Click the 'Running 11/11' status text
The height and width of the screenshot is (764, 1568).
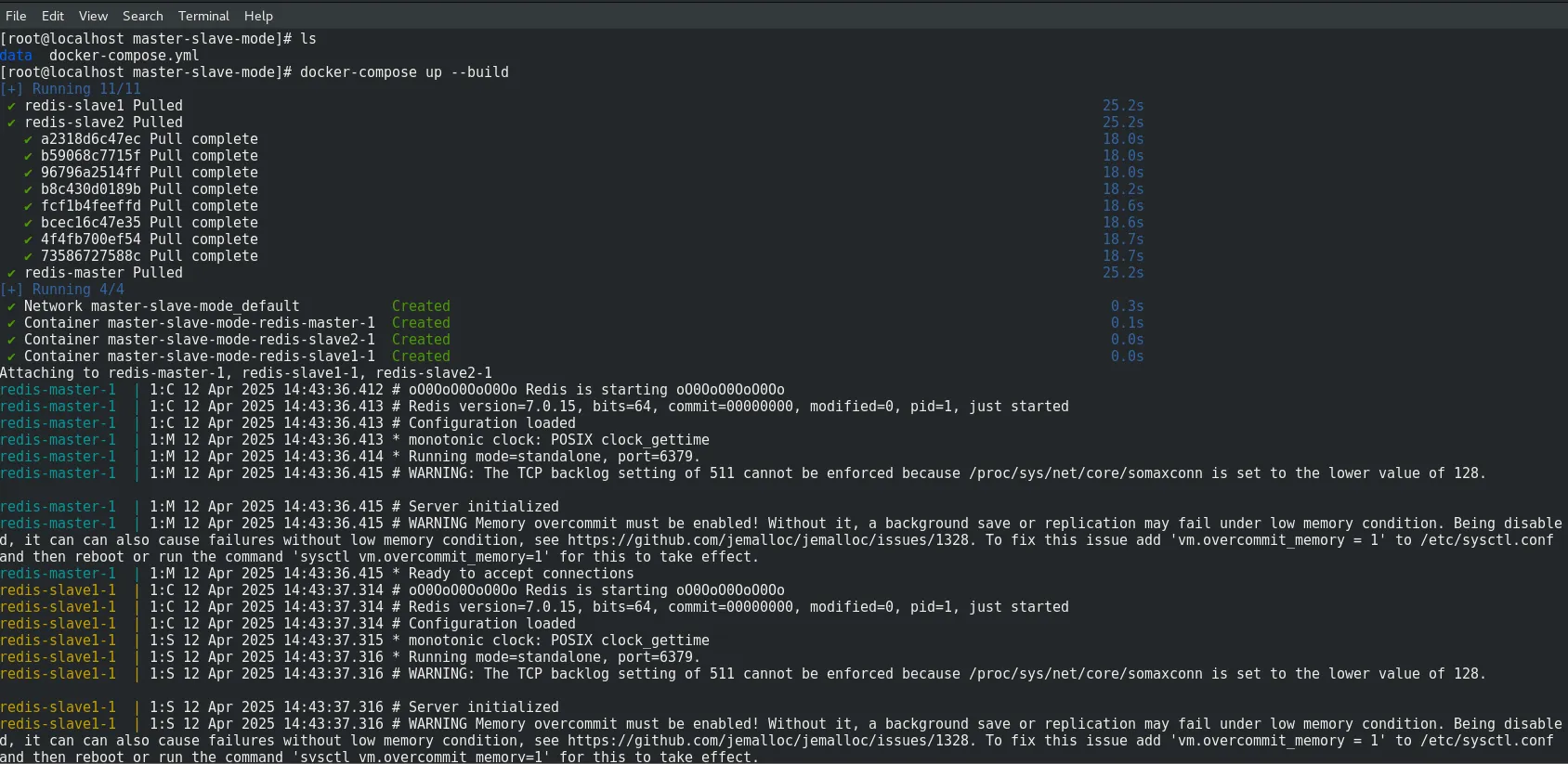(x=86, y=89)
